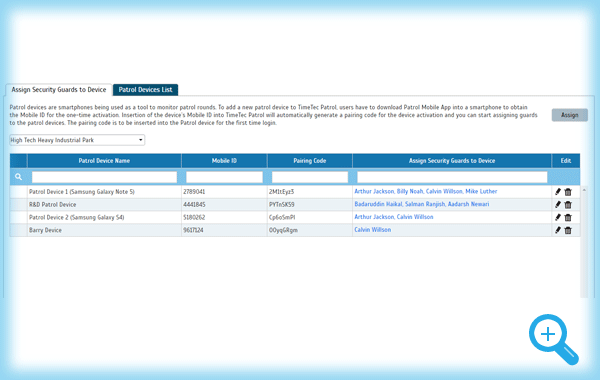Switch to Assign Security Guards to Device tab
The height and width of the screenshot is (380, 600).
[x=59, y=90]
